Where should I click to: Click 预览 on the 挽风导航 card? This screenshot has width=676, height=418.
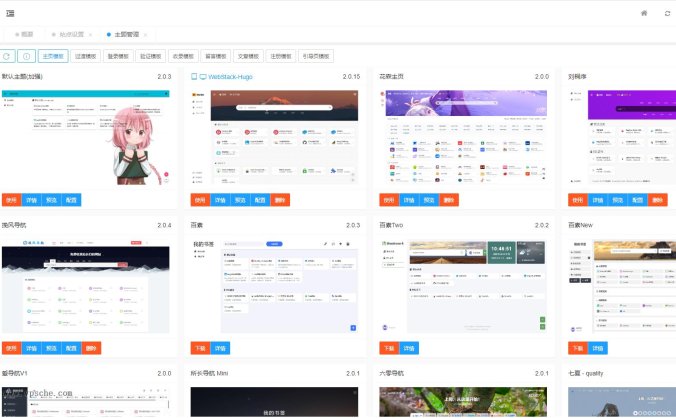(x=51, y=348)
